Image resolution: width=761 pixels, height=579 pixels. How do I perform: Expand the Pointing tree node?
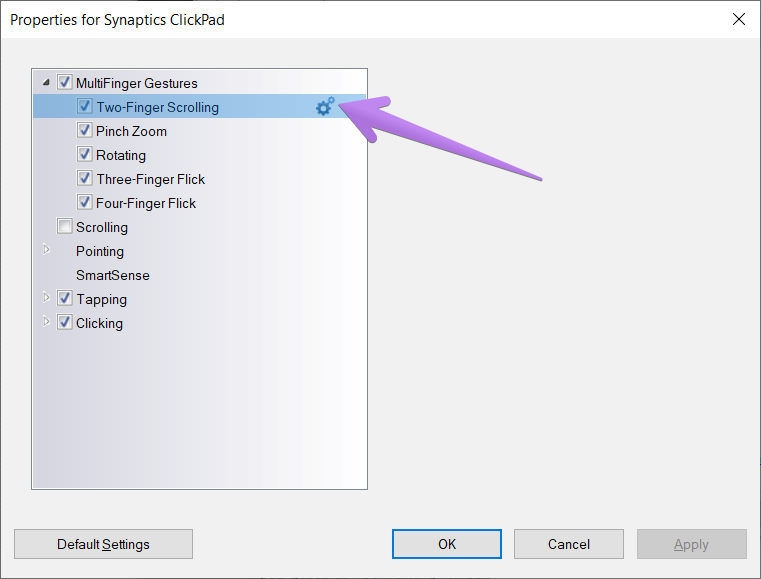46,251
